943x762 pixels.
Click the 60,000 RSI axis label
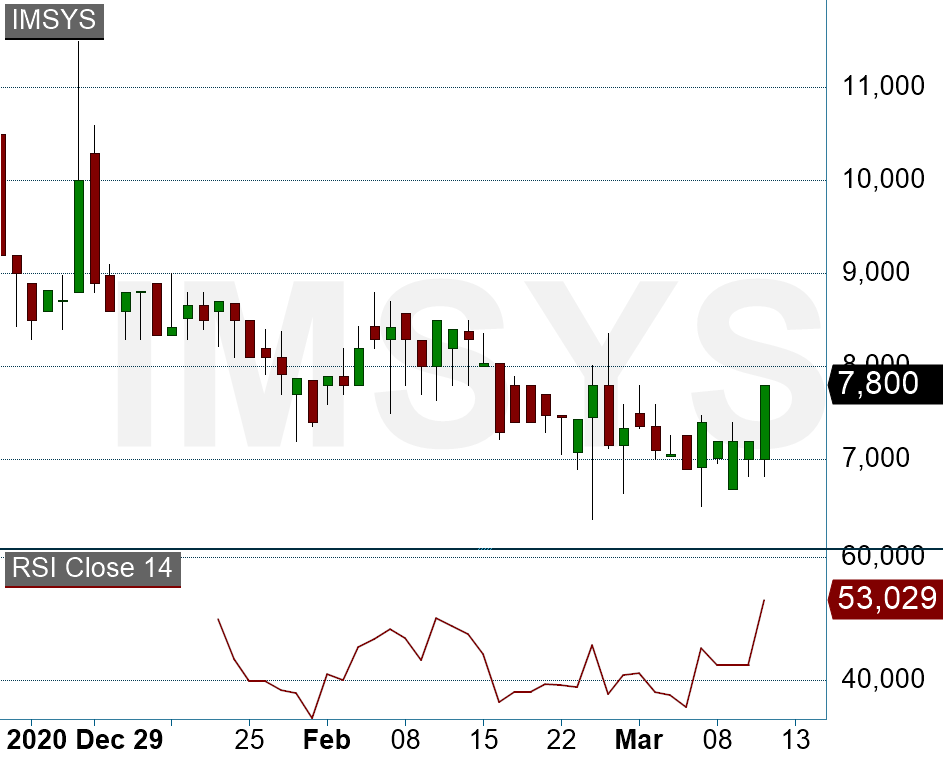click(883, 556)
